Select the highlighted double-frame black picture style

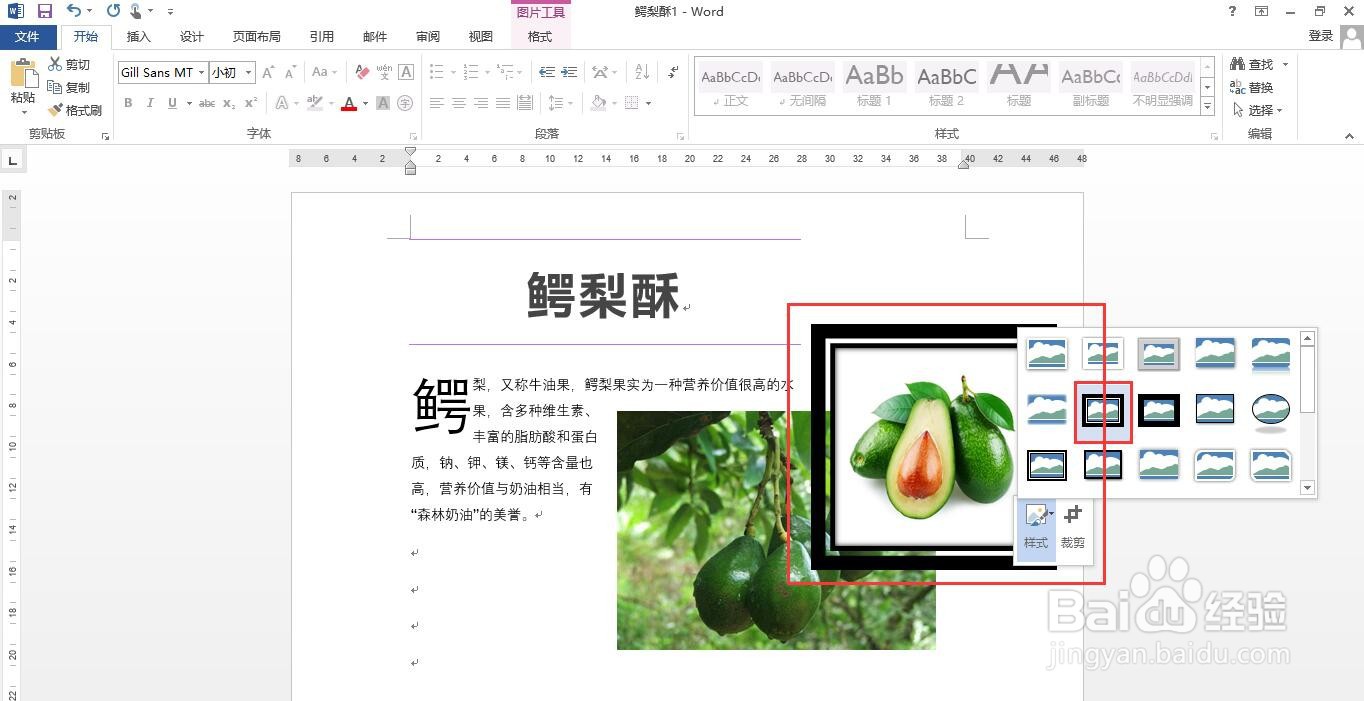[1103, 410]
